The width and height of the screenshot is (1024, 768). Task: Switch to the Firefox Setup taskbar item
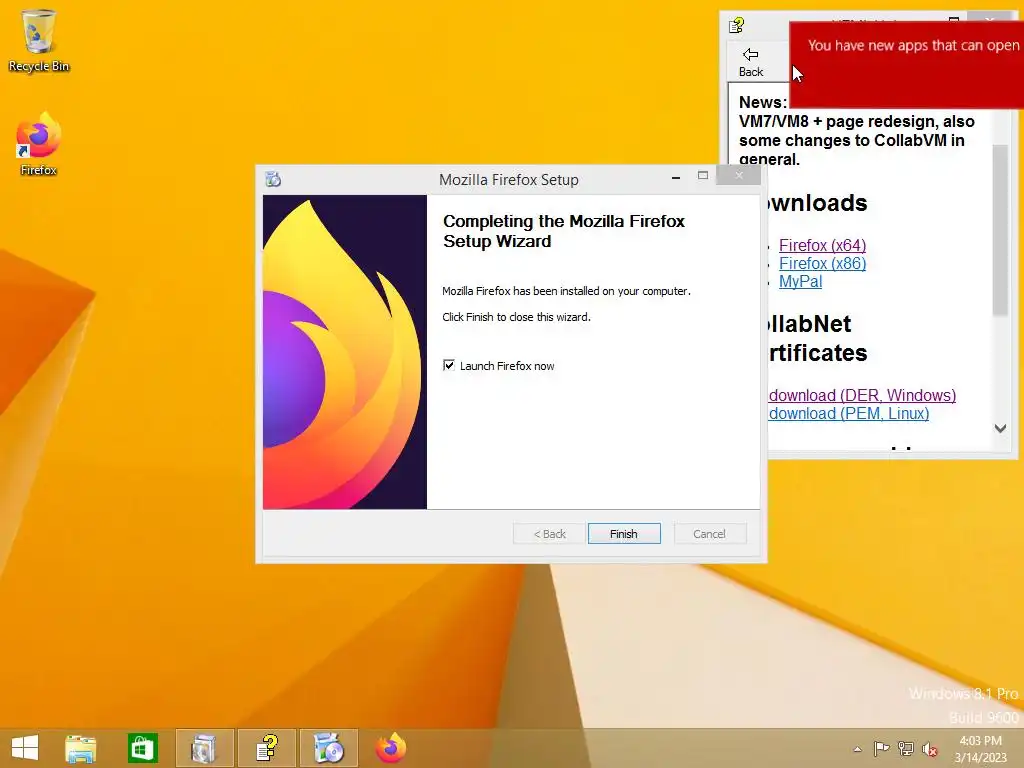point(328,748)
